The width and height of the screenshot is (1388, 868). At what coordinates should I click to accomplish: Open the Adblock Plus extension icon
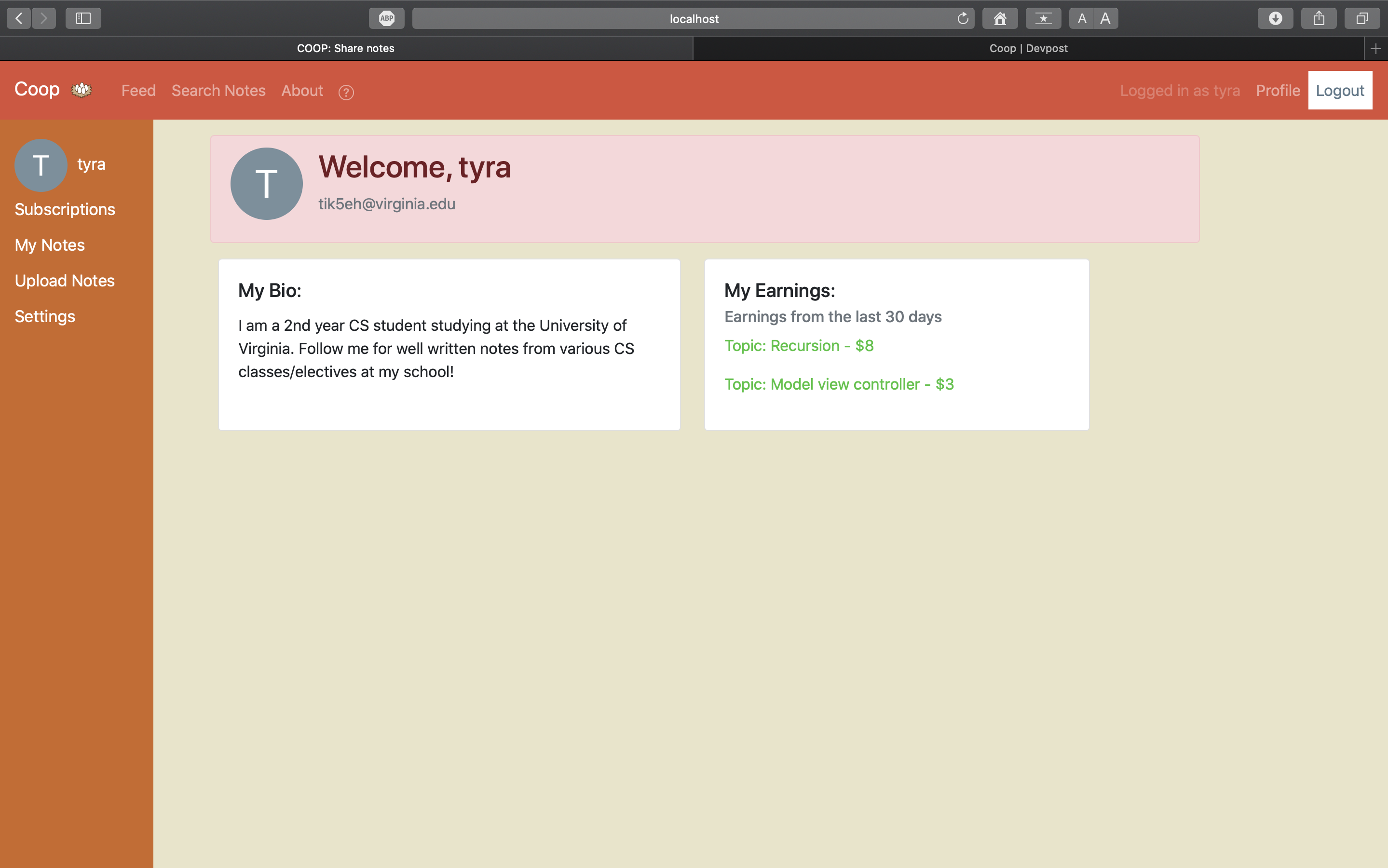coord(386,18)
